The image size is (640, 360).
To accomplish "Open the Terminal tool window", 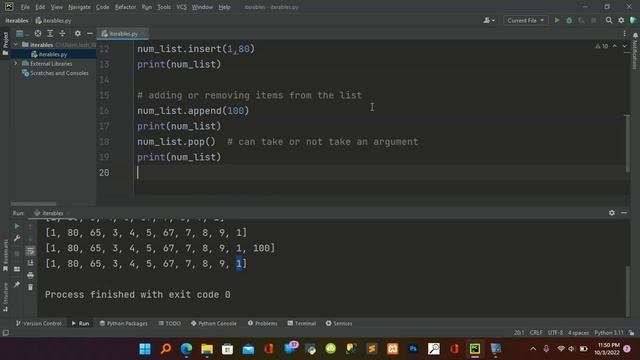I will click(x=302, y=323).
